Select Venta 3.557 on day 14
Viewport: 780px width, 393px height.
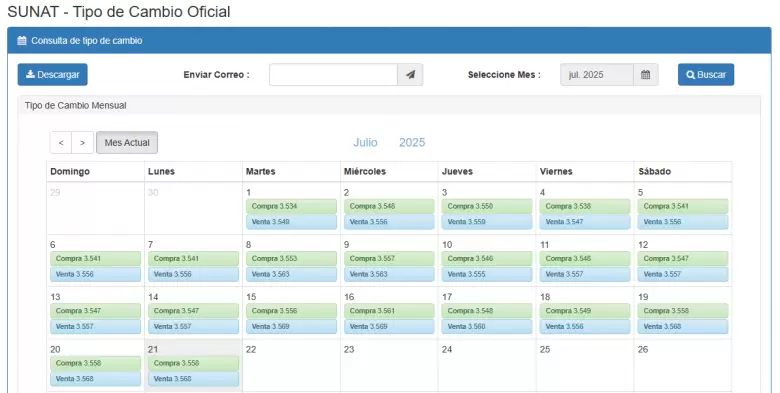194,326
